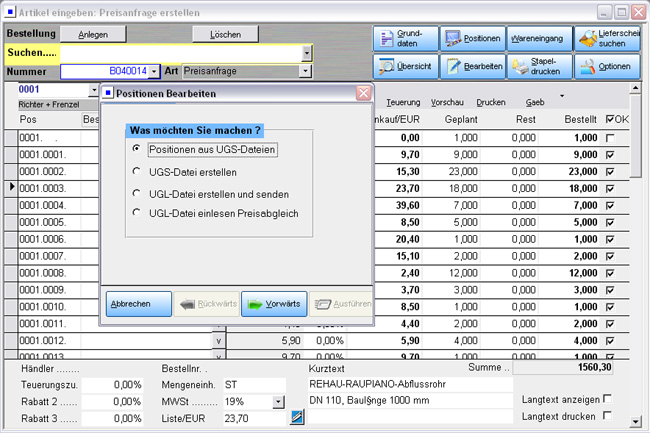Open the Grunddaten view

click(405, 39)
